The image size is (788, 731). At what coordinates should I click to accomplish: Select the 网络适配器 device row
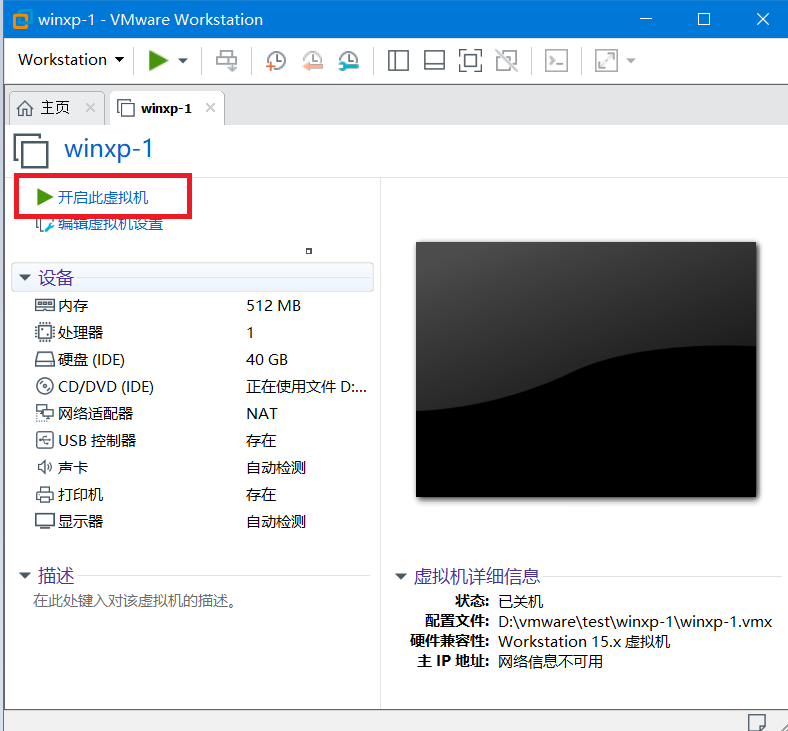pyautogui.click(x=201, y=413)
